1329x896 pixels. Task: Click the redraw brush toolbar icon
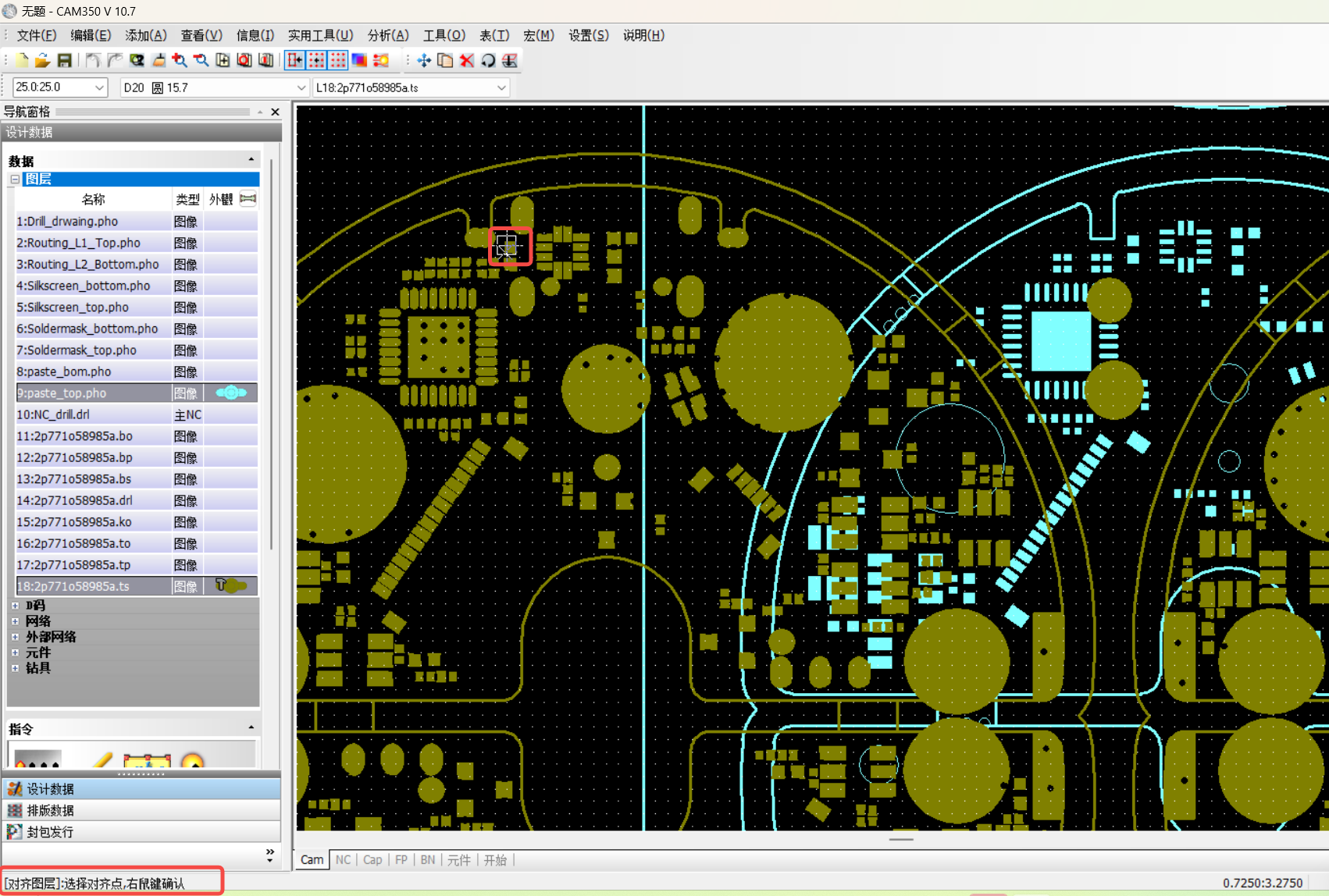(x=159, y=60)
